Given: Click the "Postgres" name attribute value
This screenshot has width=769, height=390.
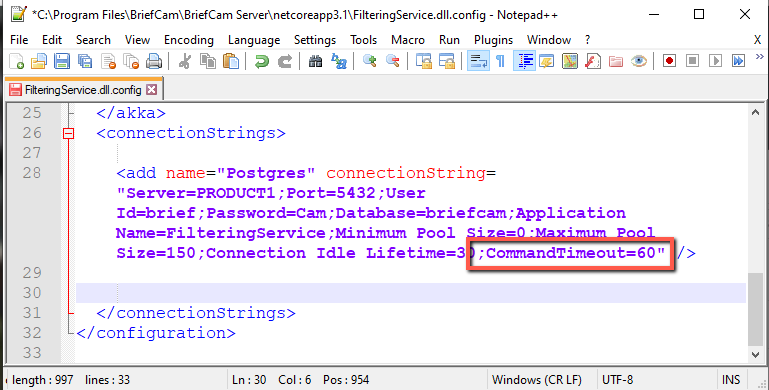Looking at the screenshot, I should (265, 173).
